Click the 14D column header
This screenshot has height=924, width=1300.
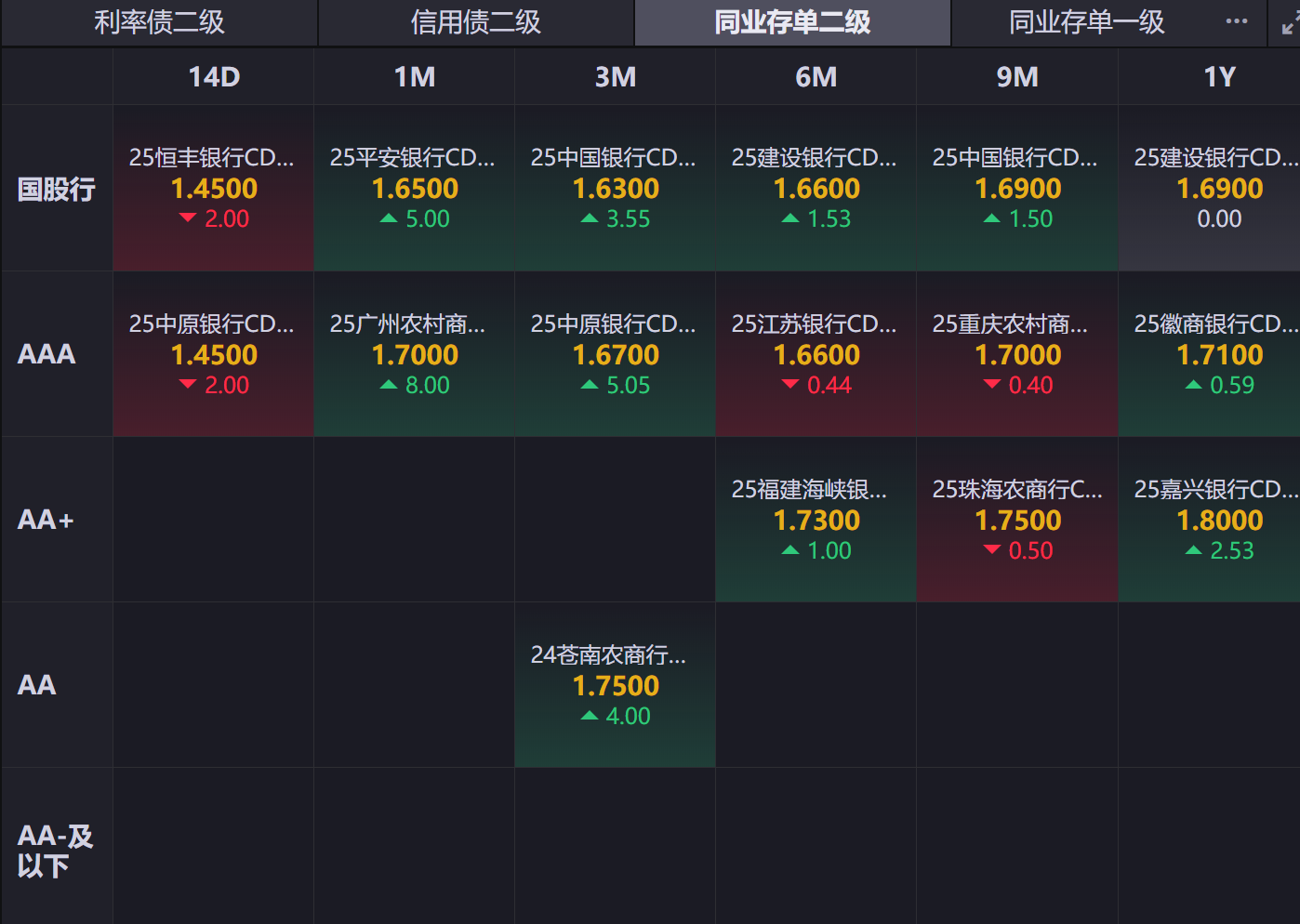click(214, 76)
